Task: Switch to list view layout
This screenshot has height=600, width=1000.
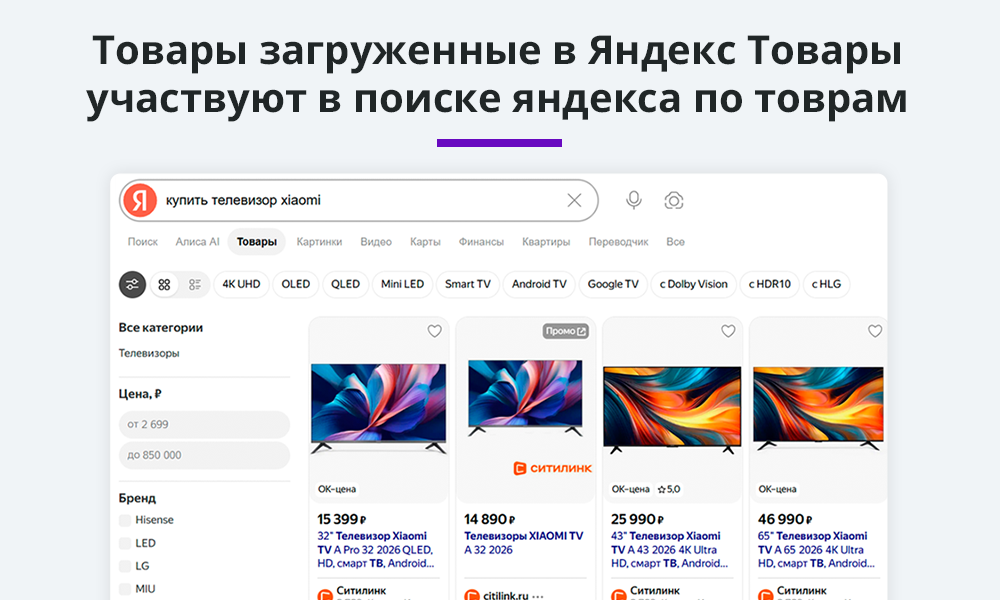Action: point(195,284)
